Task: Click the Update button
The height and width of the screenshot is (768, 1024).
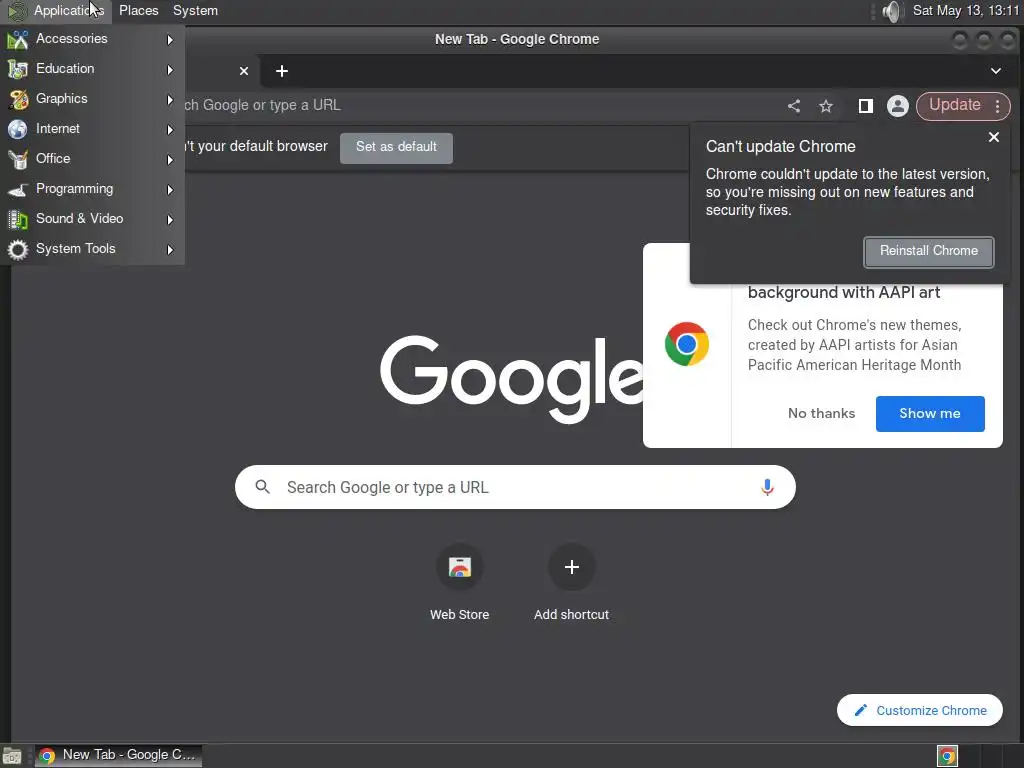Action: [954, 105]
